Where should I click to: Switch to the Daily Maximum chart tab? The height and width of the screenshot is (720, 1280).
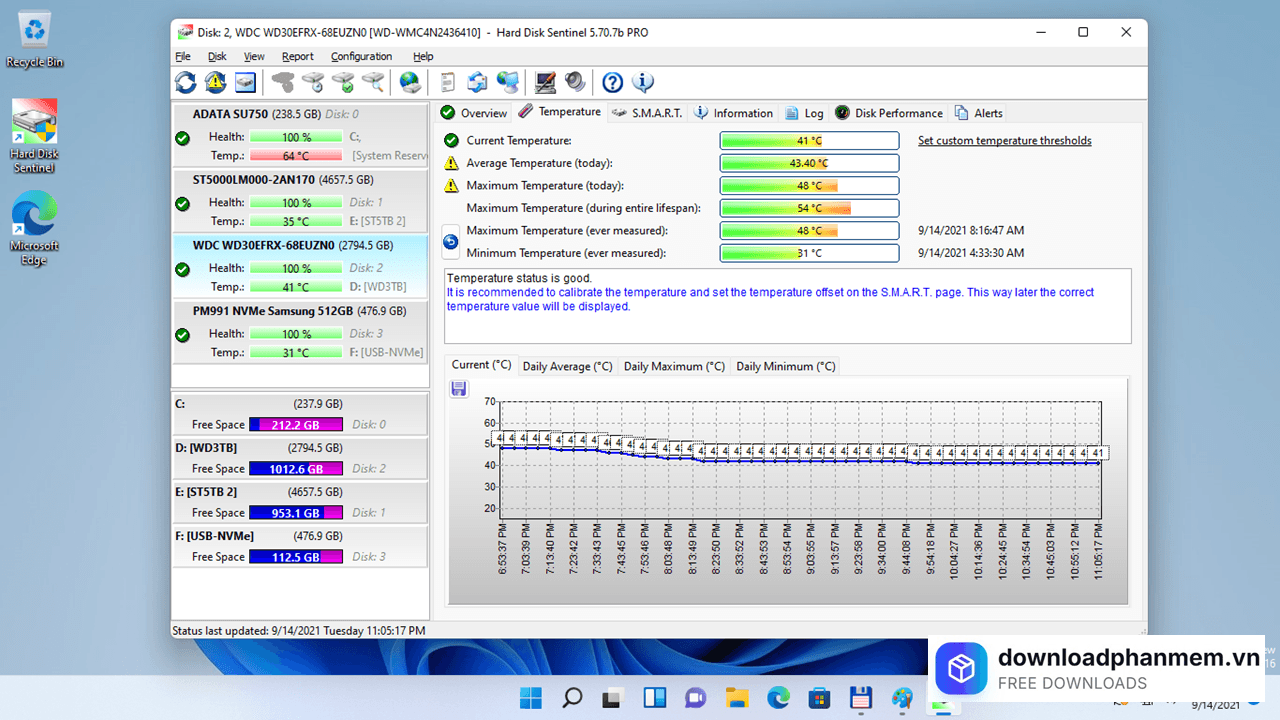[x=673, y=366]
